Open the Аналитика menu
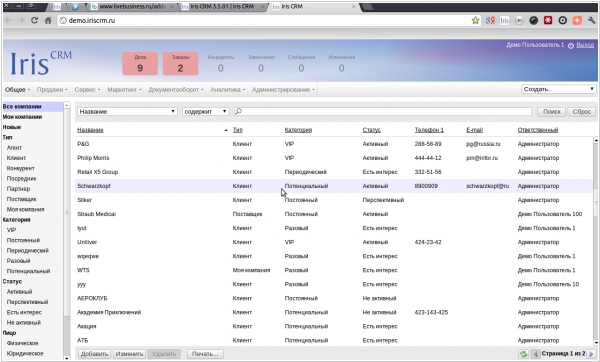This screenshot has height=362, width=600. (228, 90)
